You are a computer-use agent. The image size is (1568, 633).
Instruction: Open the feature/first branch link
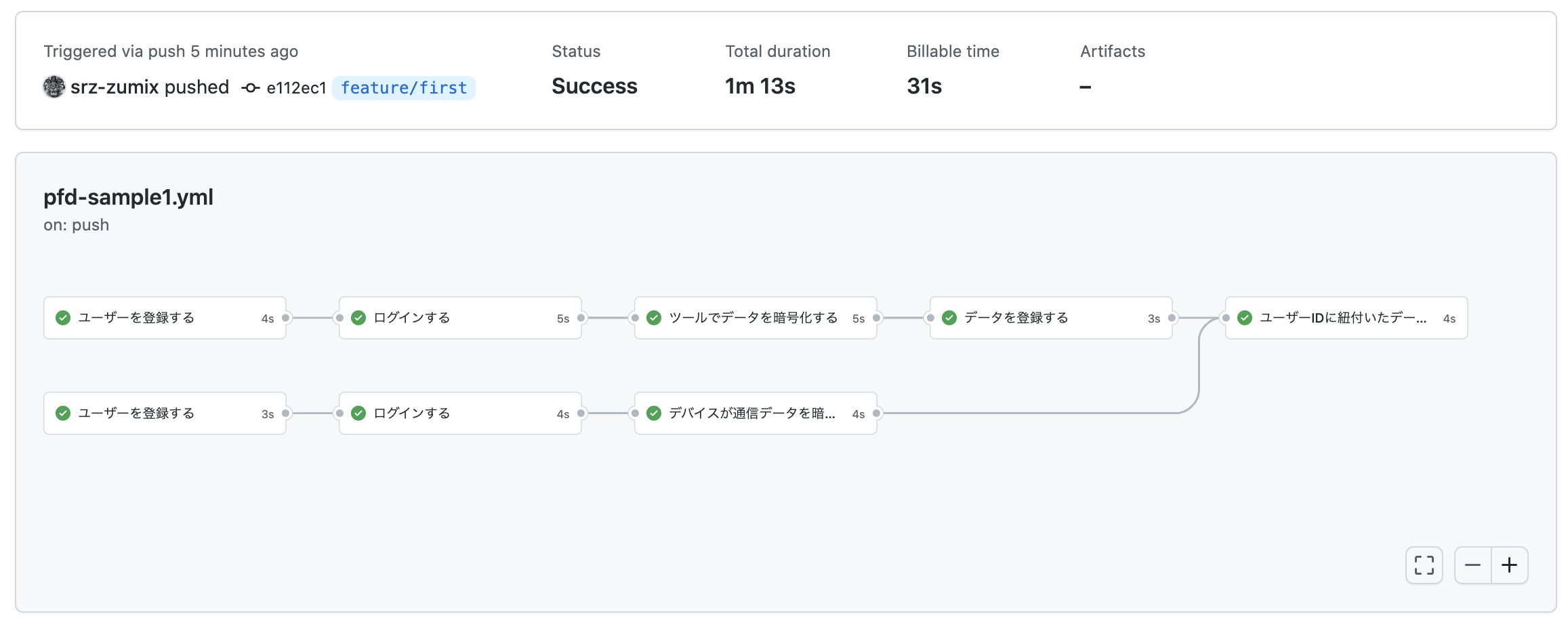coord(403,87)
